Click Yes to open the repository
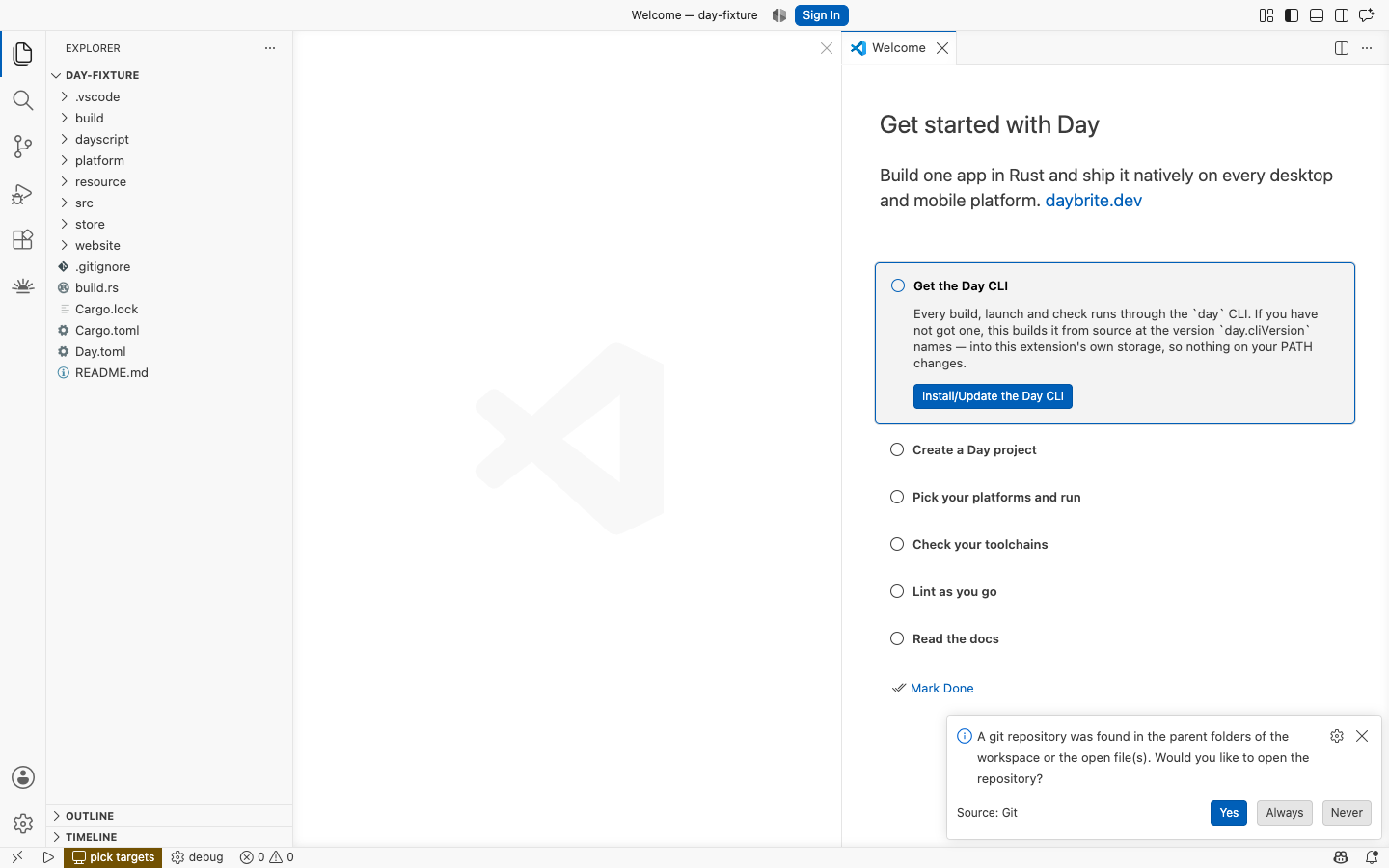Image resolution: width=1389 pixels, height=868 pixels. click(x=1229, y=813)
